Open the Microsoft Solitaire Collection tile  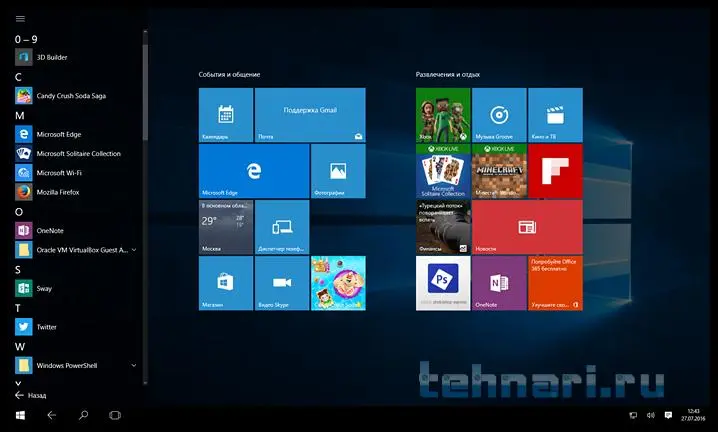click(443, 171)
